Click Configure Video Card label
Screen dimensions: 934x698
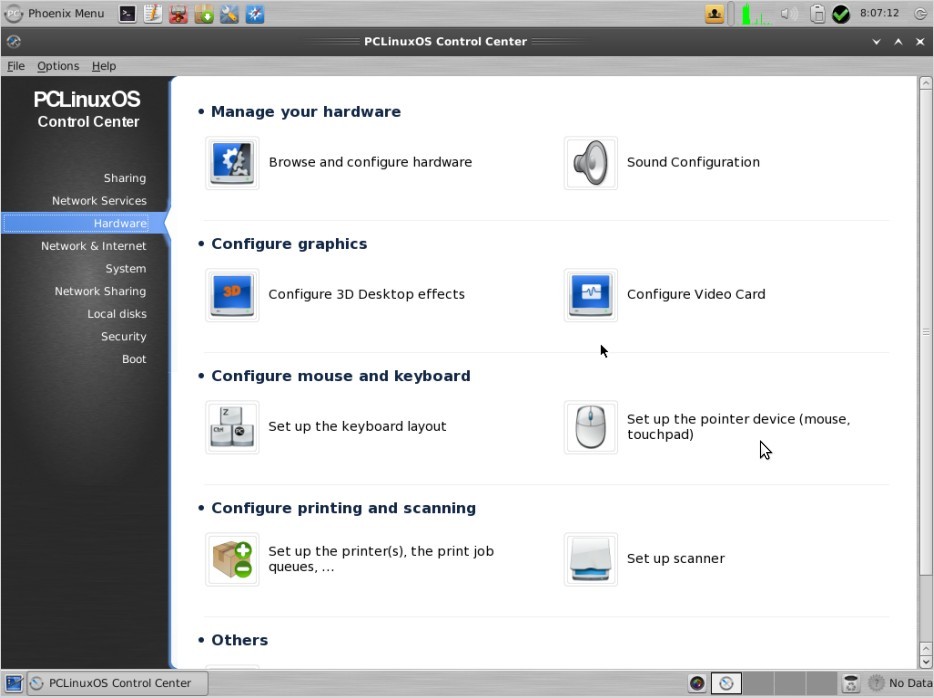coord(696,294)
